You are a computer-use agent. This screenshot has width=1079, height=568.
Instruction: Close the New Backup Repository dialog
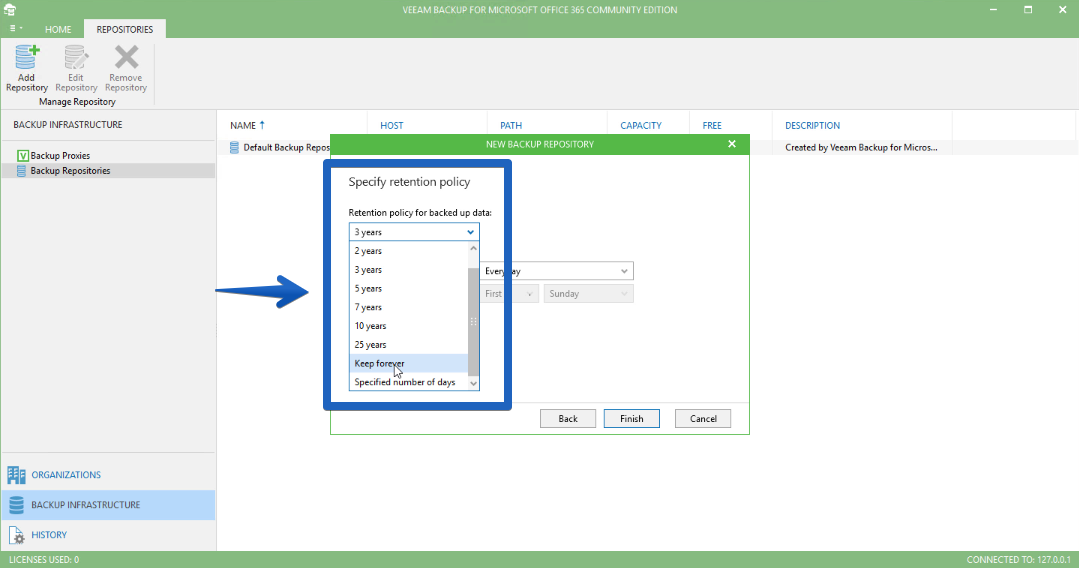731,144
